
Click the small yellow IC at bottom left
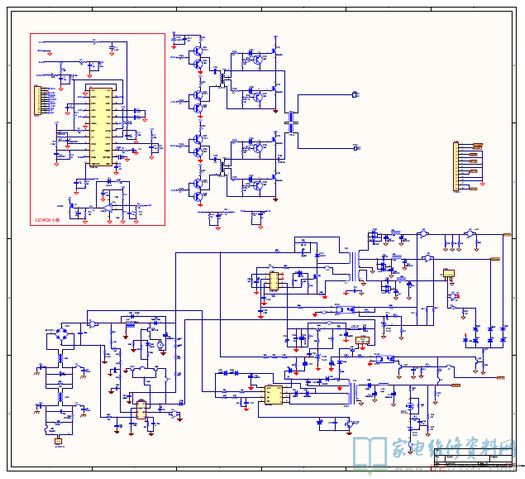pyautogui.click(x=141, y=410)
